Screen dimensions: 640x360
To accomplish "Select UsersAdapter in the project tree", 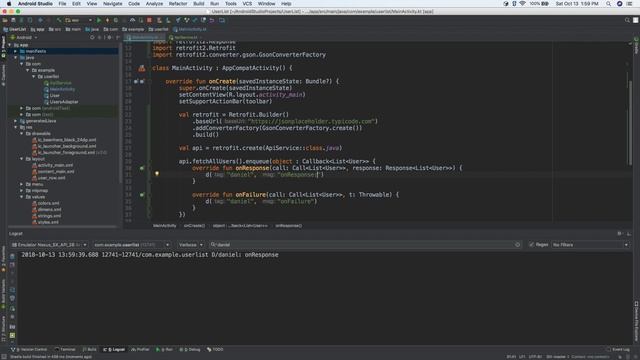I will coord(64,102).
